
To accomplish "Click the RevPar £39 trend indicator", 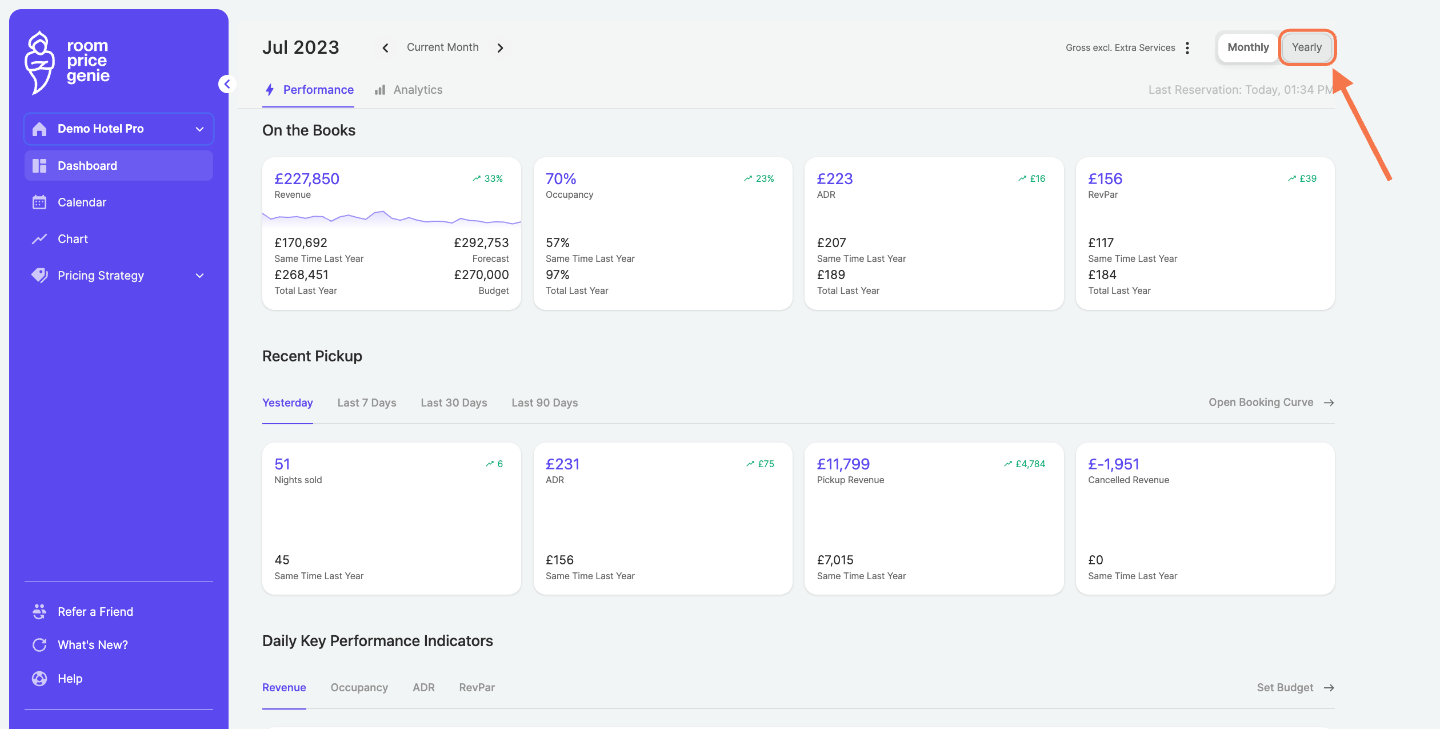I will tap(1302, 179).
